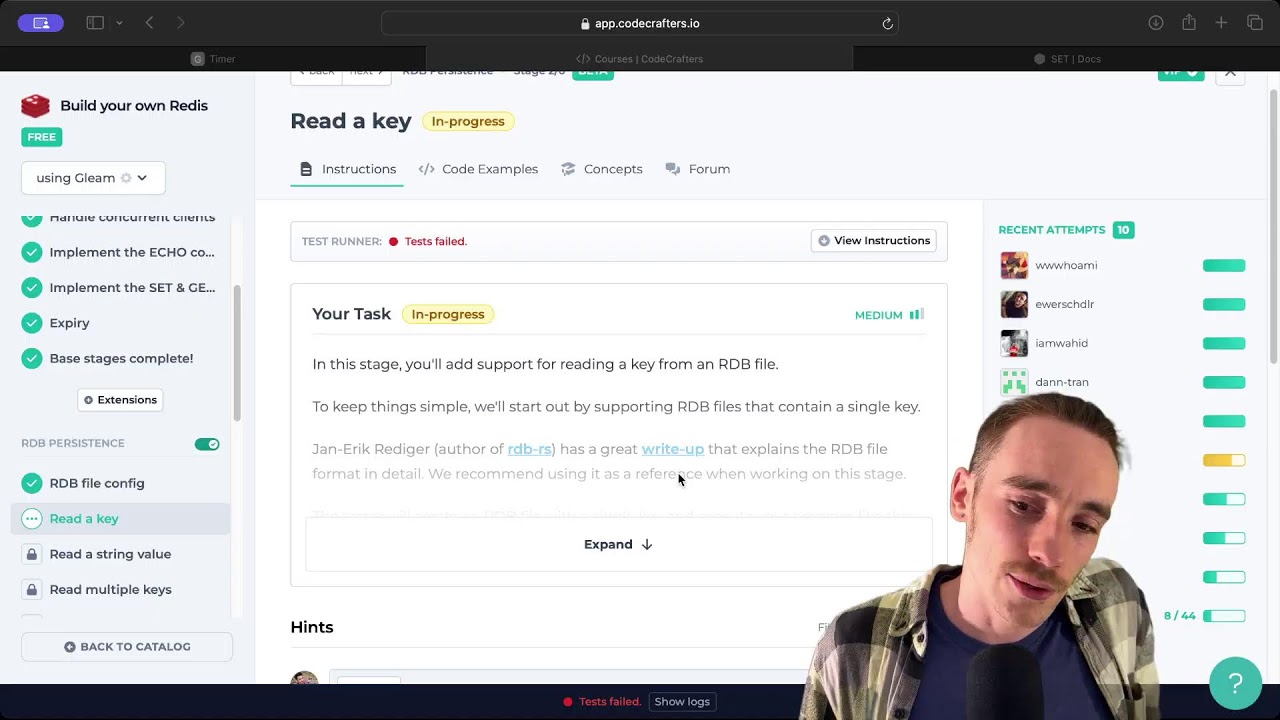The height and width of the screenshot is (720, 1280).
Task: Click the green check beside RDB file config
Action: [x=32, y=483]
